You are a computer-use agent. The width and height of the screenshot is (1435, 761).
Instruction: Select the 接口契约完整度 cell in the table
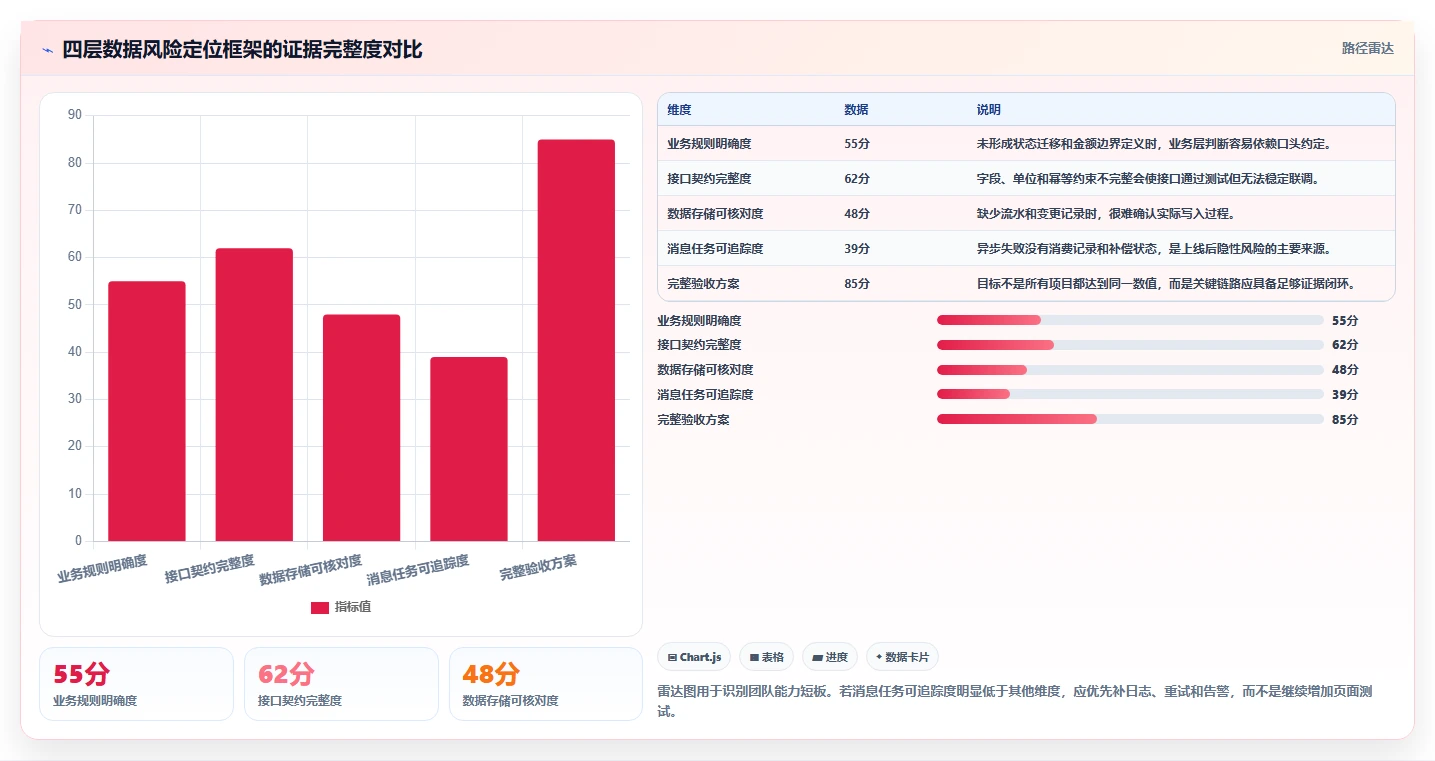[709, 179]
